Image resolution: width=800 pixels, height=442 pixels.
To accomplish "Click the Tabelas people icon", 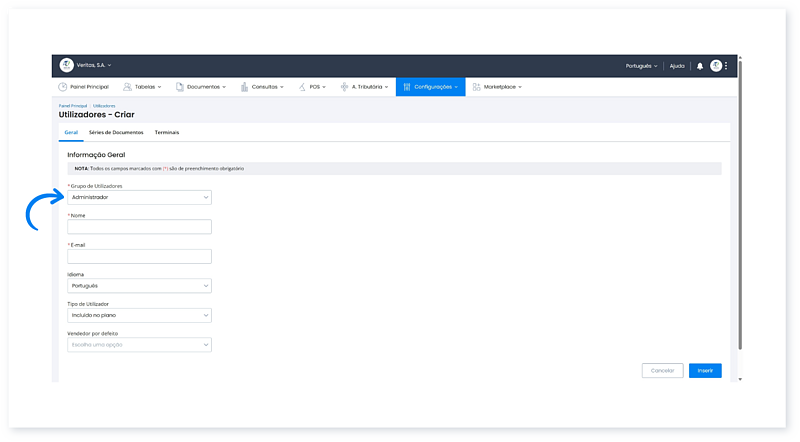I will coord(127,87).
